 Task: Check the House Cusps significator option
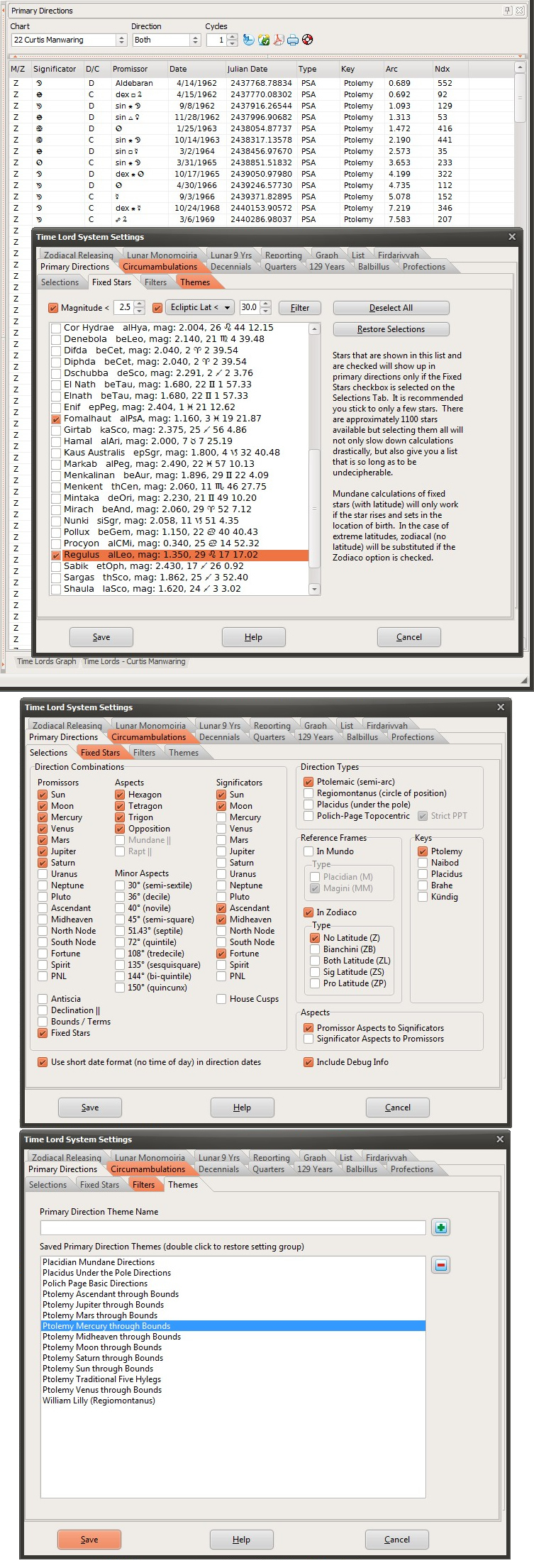[222, 999]
